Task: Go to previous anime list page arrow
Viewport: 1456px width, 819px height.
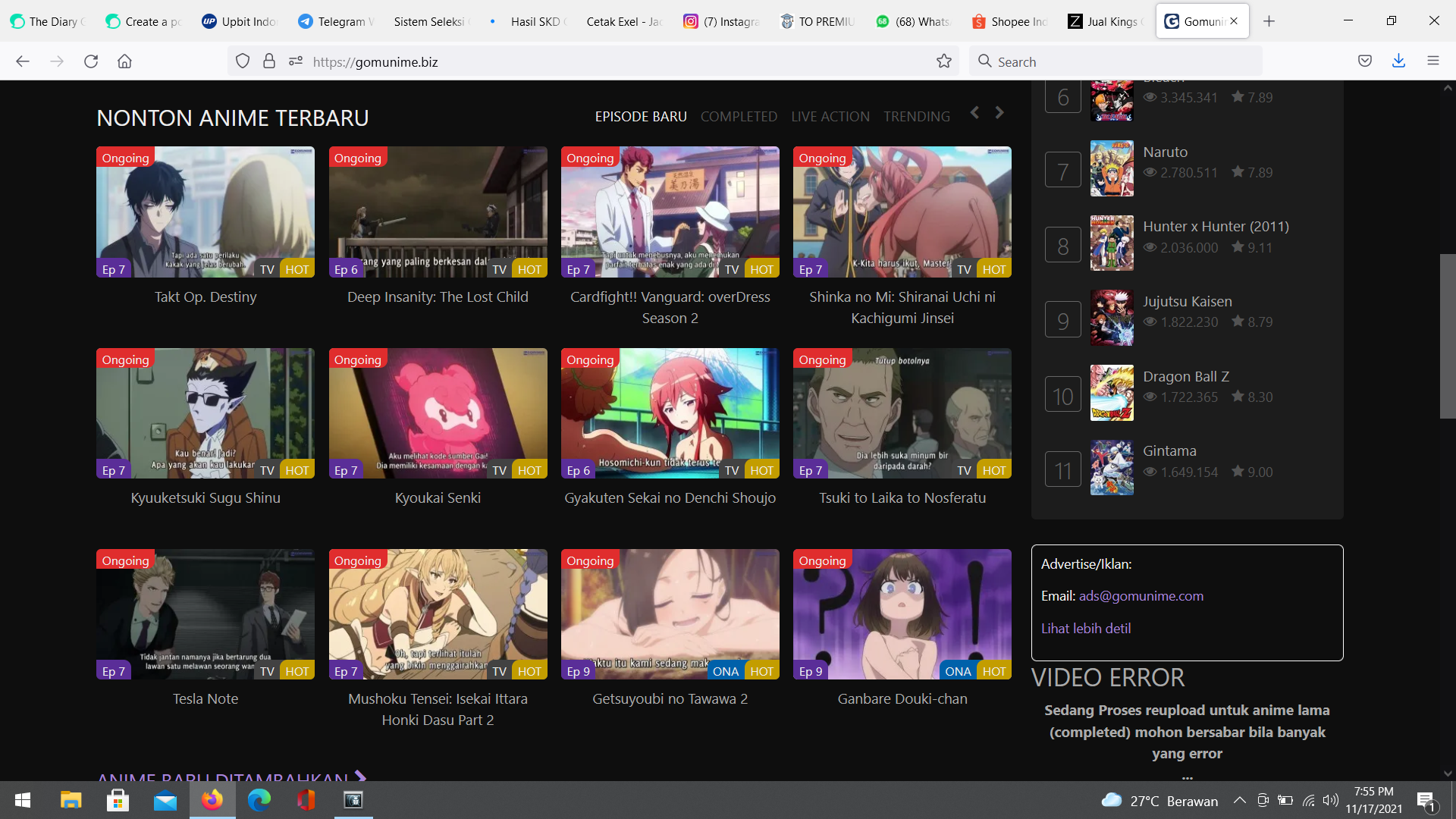Action: [x=974, y=113]
